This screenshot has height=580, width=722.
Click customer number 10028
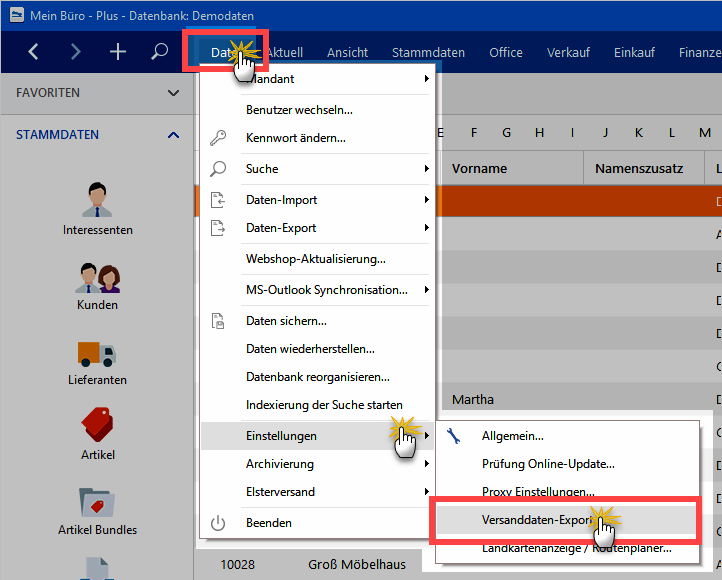tap(237, 564)
